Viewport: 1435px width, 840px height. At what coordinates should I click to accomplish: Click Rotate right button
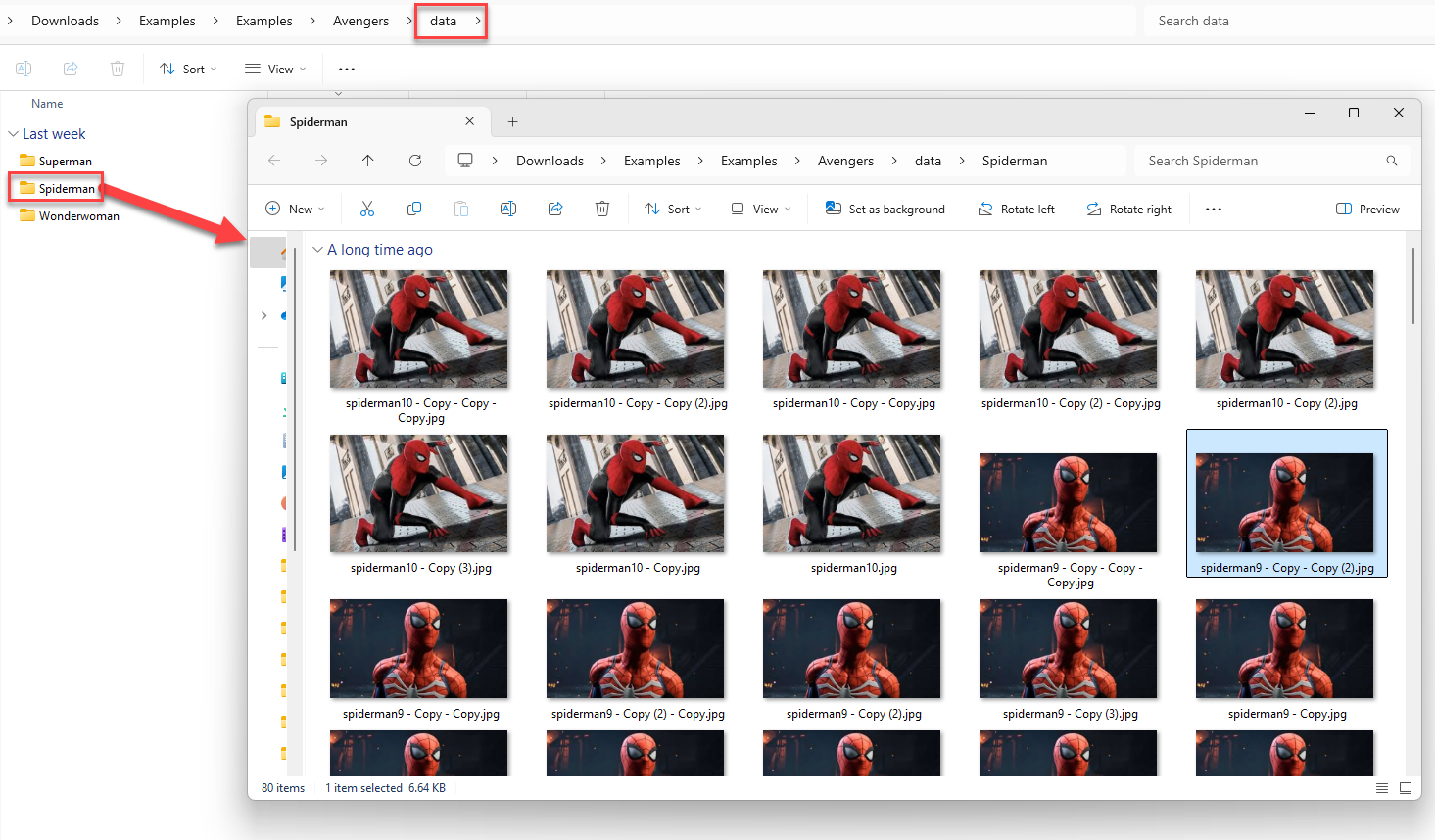tap(1128, 209)
